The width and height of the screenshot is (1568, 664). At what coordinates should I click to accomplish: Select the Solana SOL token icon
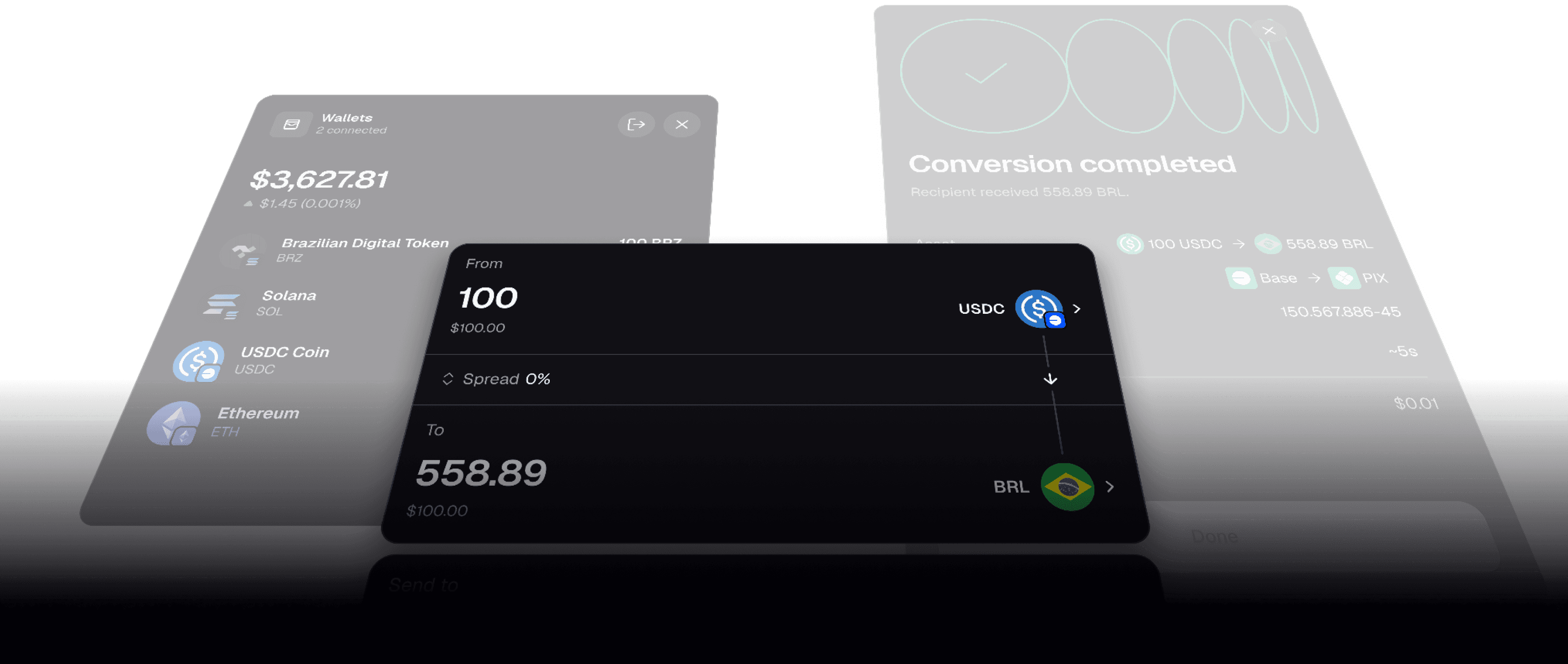point(223,304)
